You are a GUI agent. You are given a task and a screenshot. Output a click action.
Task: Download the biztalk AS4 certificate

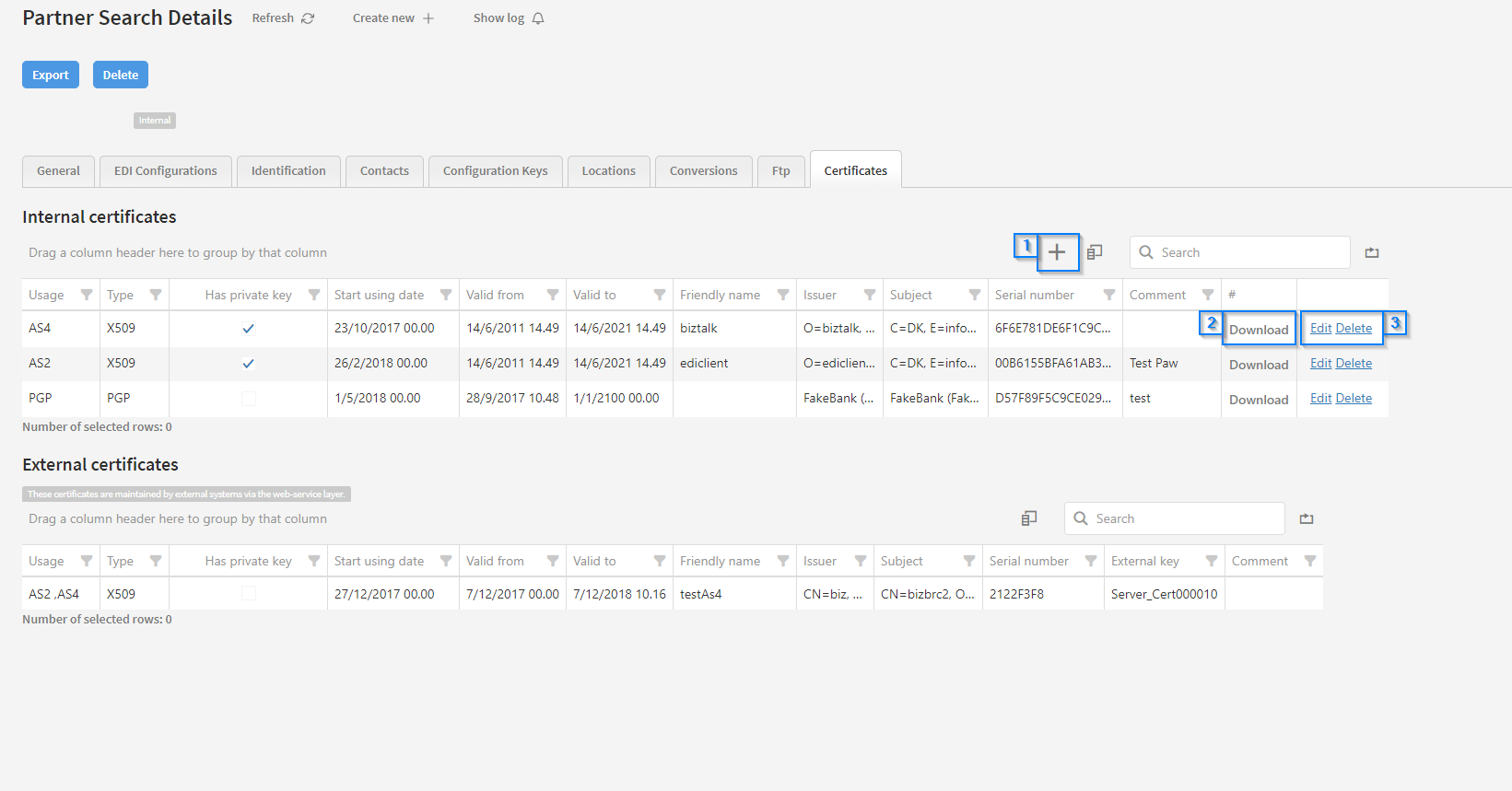coord(1259,330)
